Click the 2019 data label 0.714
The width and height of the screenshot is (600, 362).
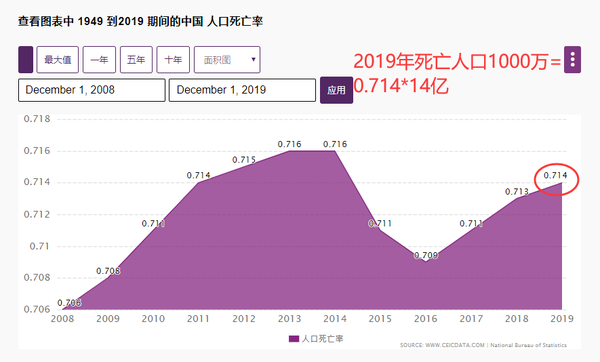click(555, 175)
